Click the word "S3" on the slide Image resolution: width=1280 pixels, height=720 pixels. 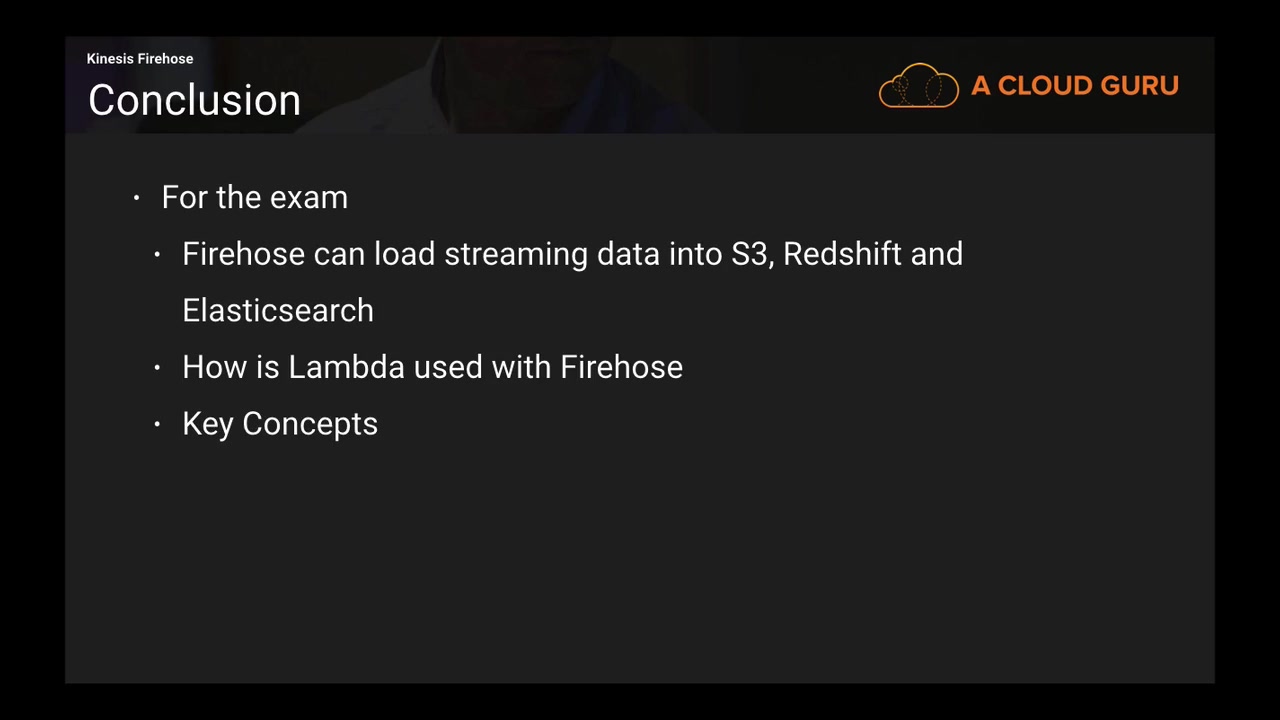pyautogui.click(x=750, y=254)
